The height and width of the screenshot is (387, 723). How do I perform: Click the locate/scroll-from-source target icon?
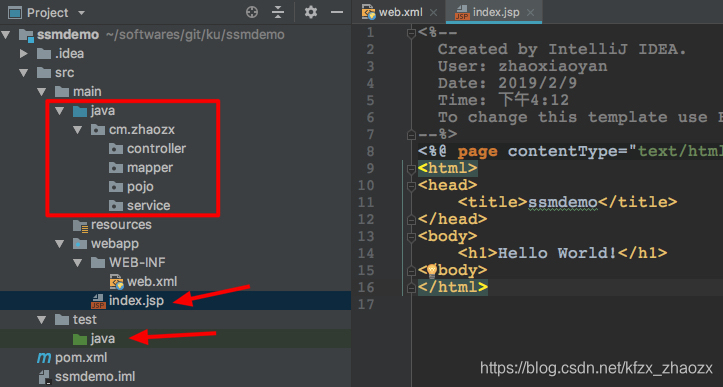(252, 12)
